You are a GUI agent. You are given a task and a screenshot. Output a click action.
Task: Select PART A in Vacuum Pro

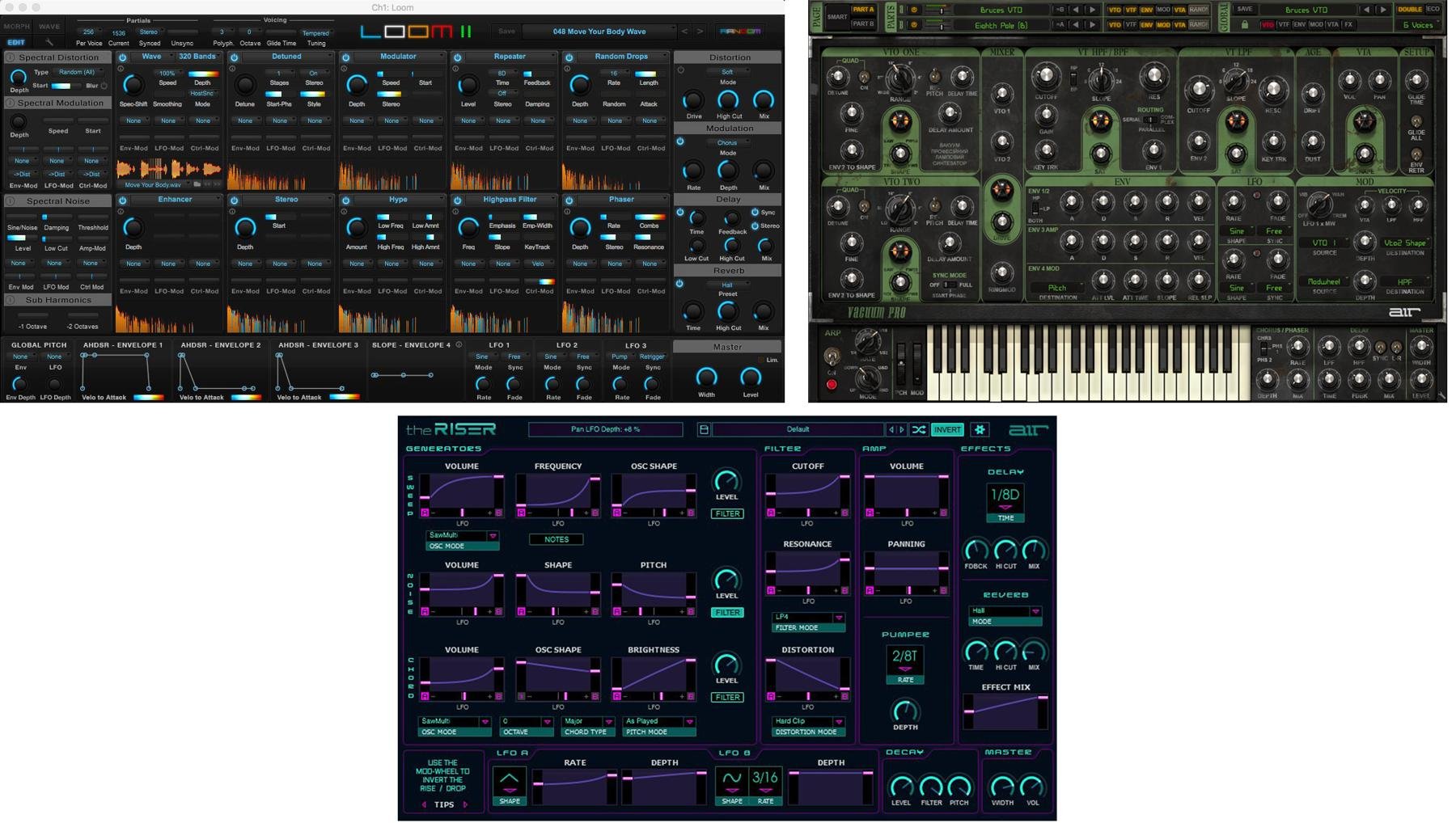click(x=862, y=10)
